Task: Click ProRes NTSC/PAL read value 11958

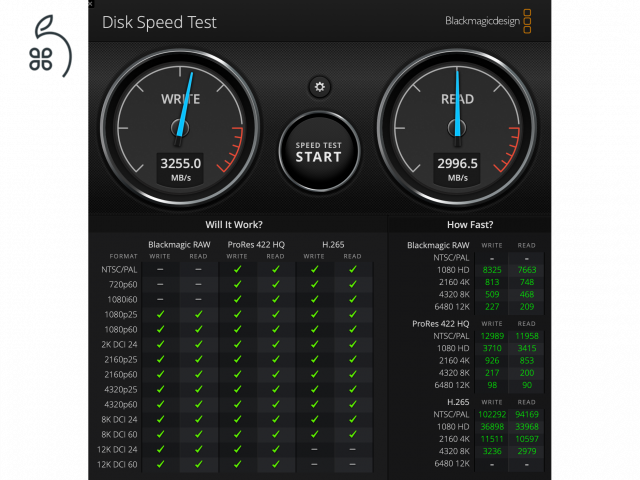Action: point(527,336)
